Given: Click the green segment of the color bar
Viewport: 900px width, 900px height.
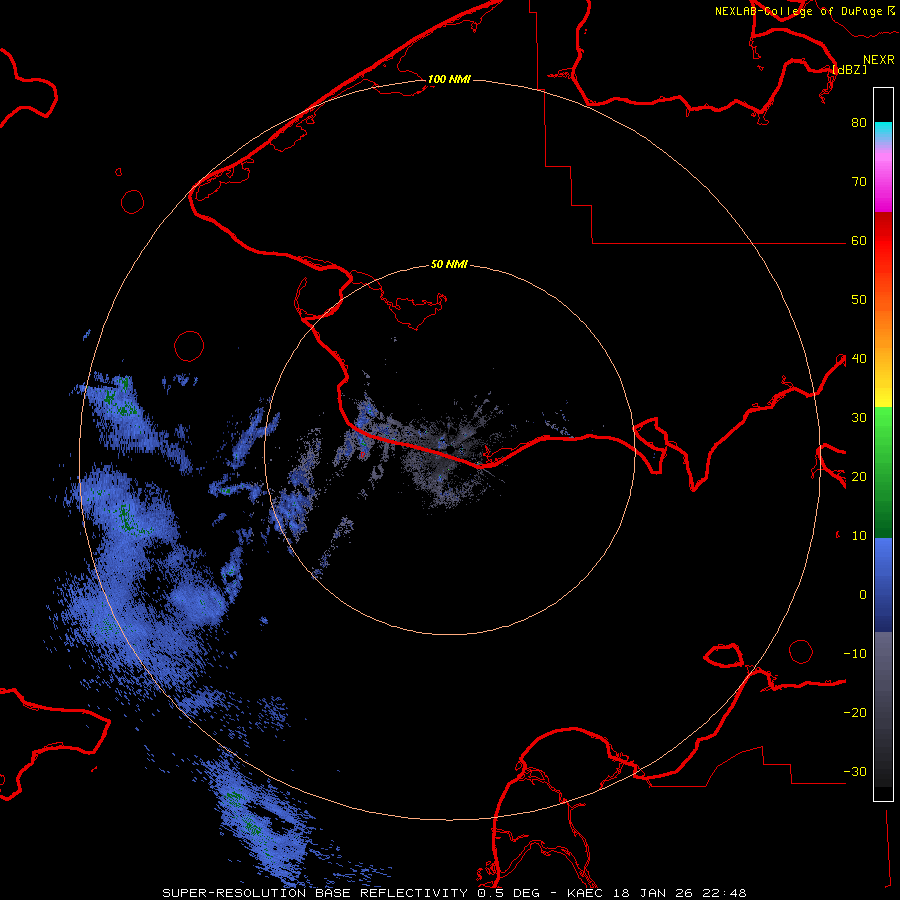Looking at the screenshot, I should click(883, 472).
